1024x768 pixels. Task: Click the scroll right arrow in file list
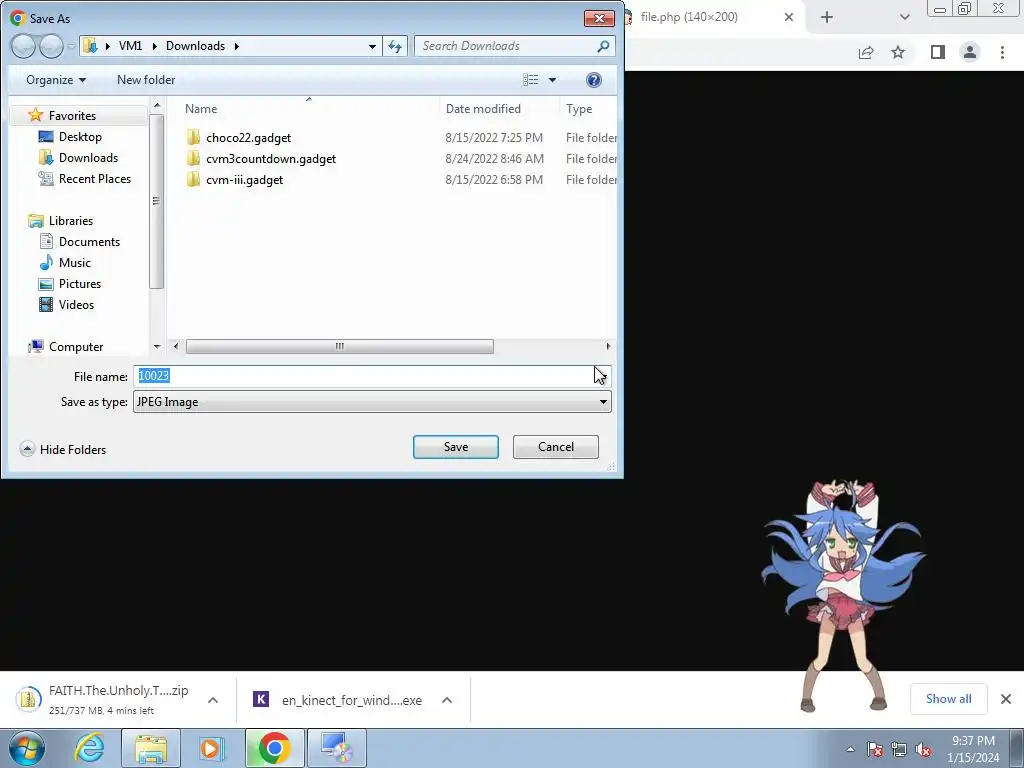pyautogui.click(x=608, y=346)
